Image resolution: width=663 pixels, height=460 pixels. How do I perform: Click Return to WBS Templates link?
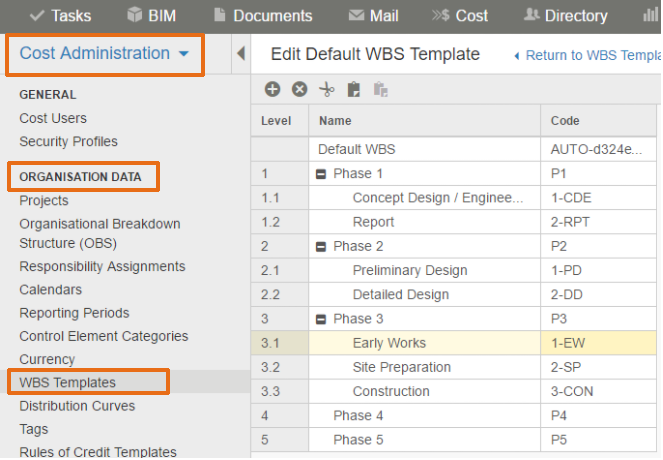(587, 55)
